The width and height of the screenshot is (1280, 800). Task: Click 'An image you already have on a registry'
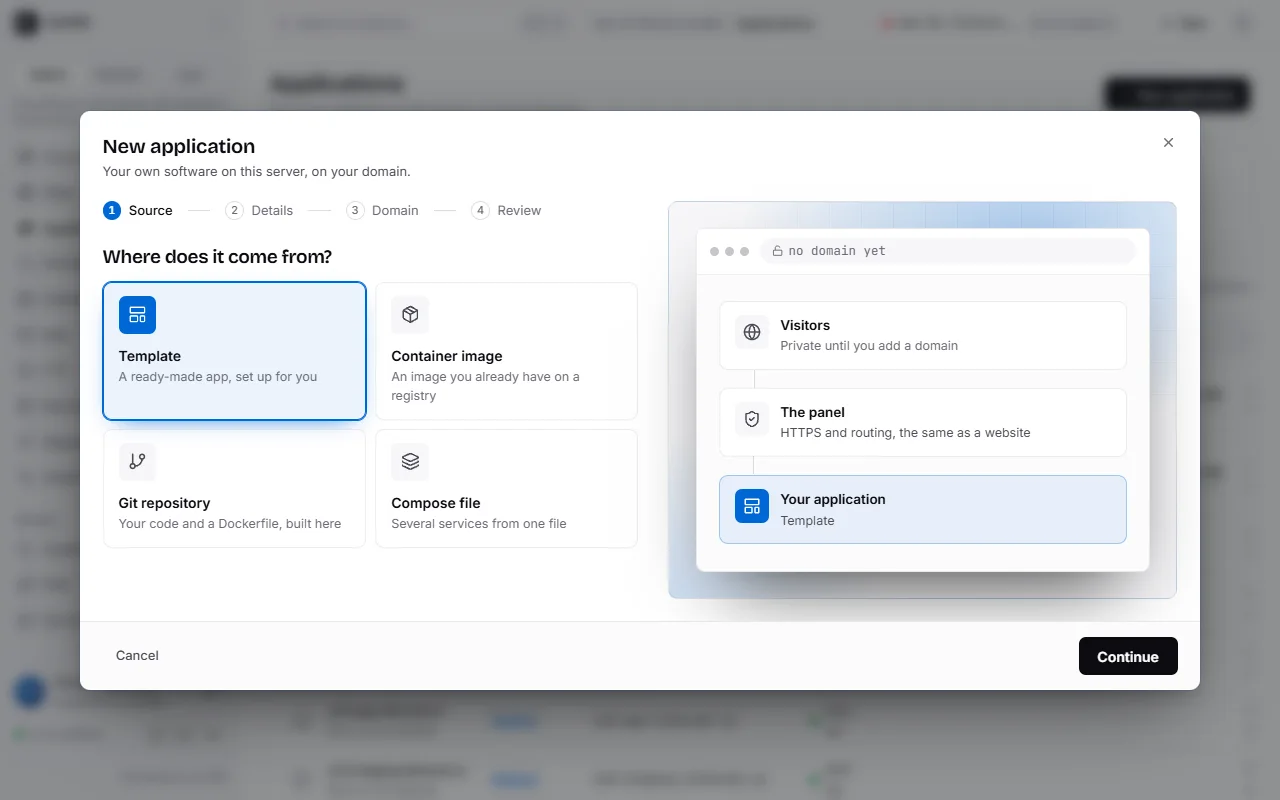click(x=485, y=386)
